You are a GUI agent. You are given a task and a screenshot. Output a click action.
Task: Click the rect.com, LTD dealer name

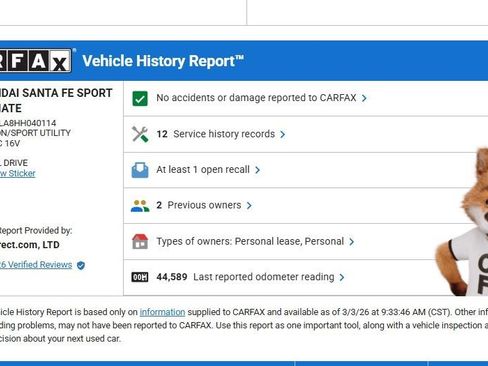tap(30, 245)
